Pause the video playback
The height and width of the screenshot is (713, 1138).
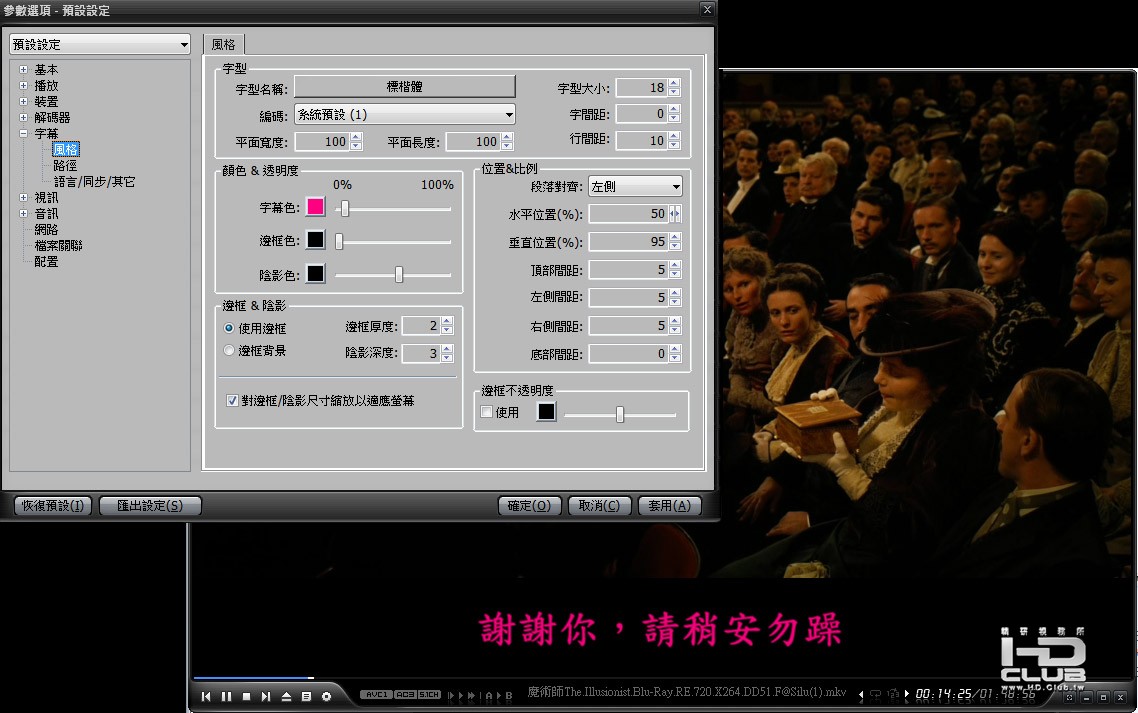pyautogui.click(x=226, y=696)
